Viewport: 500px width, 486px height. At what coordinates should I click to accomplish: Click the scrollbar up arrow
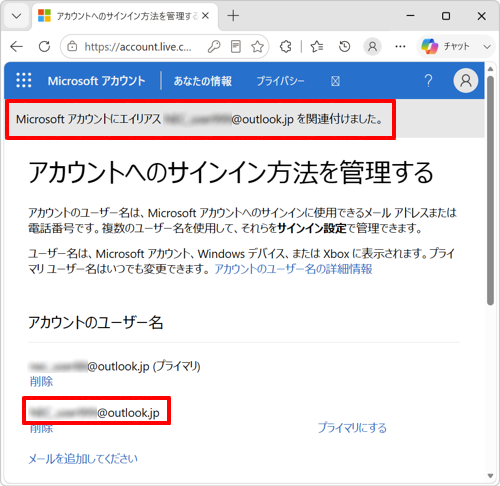coord(490,69)
